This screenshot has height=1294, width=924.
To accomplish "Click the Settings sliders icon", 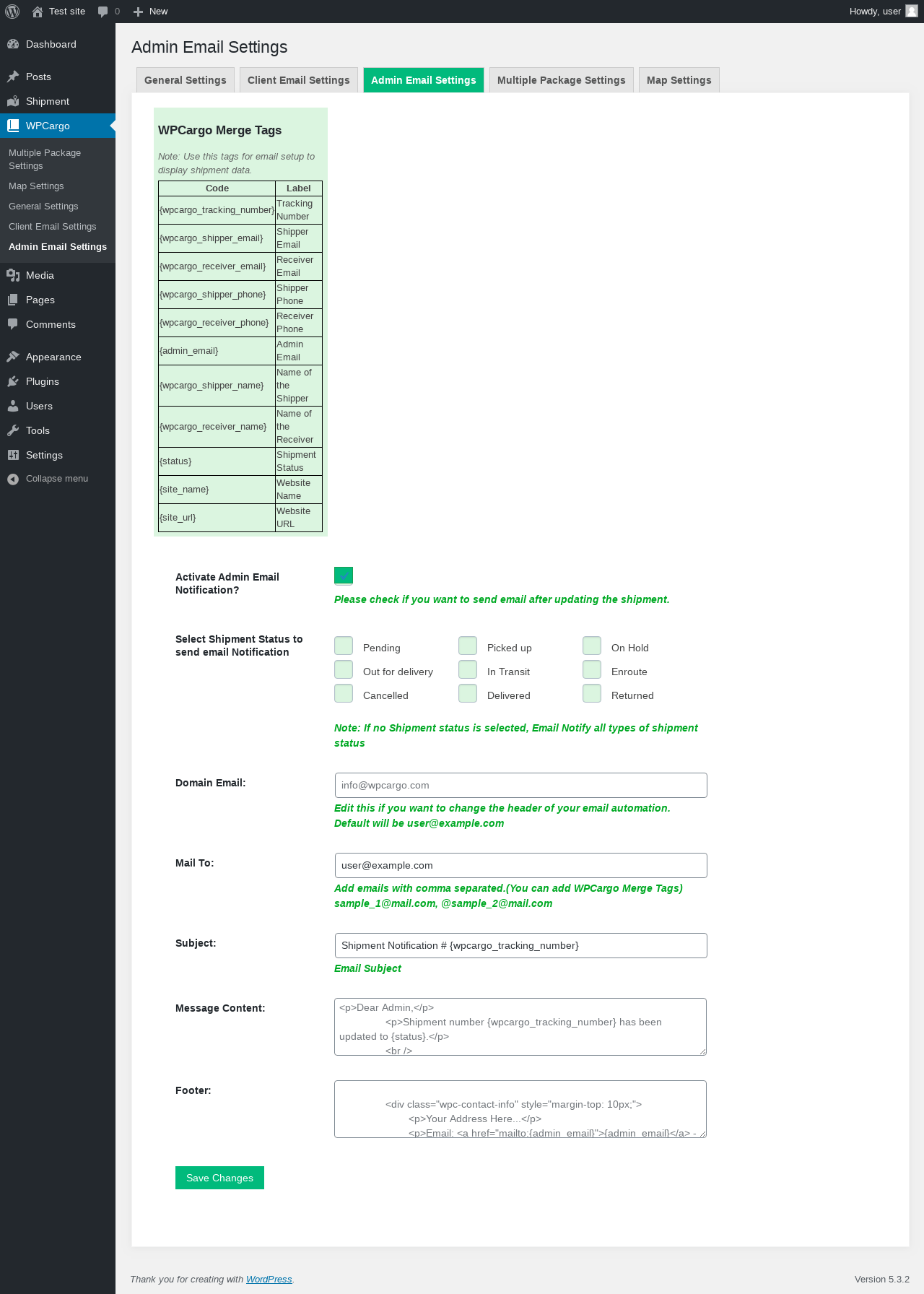I will [13, 455].
